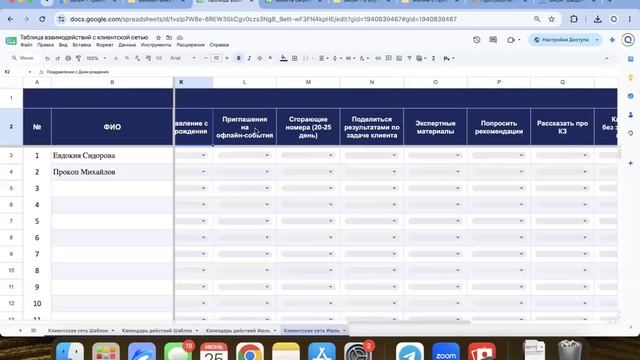The width and height of the screenshot is (640, 360).
Task: Click the undo icon in toolbar
Action: pos(47,58)
